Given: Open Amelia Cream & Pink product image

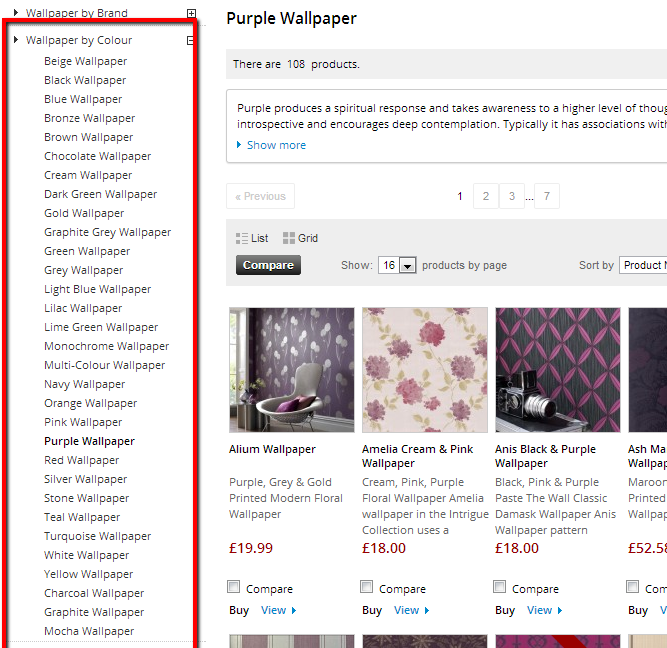Looking at the screenshot, I should click(x=425, y=370).
